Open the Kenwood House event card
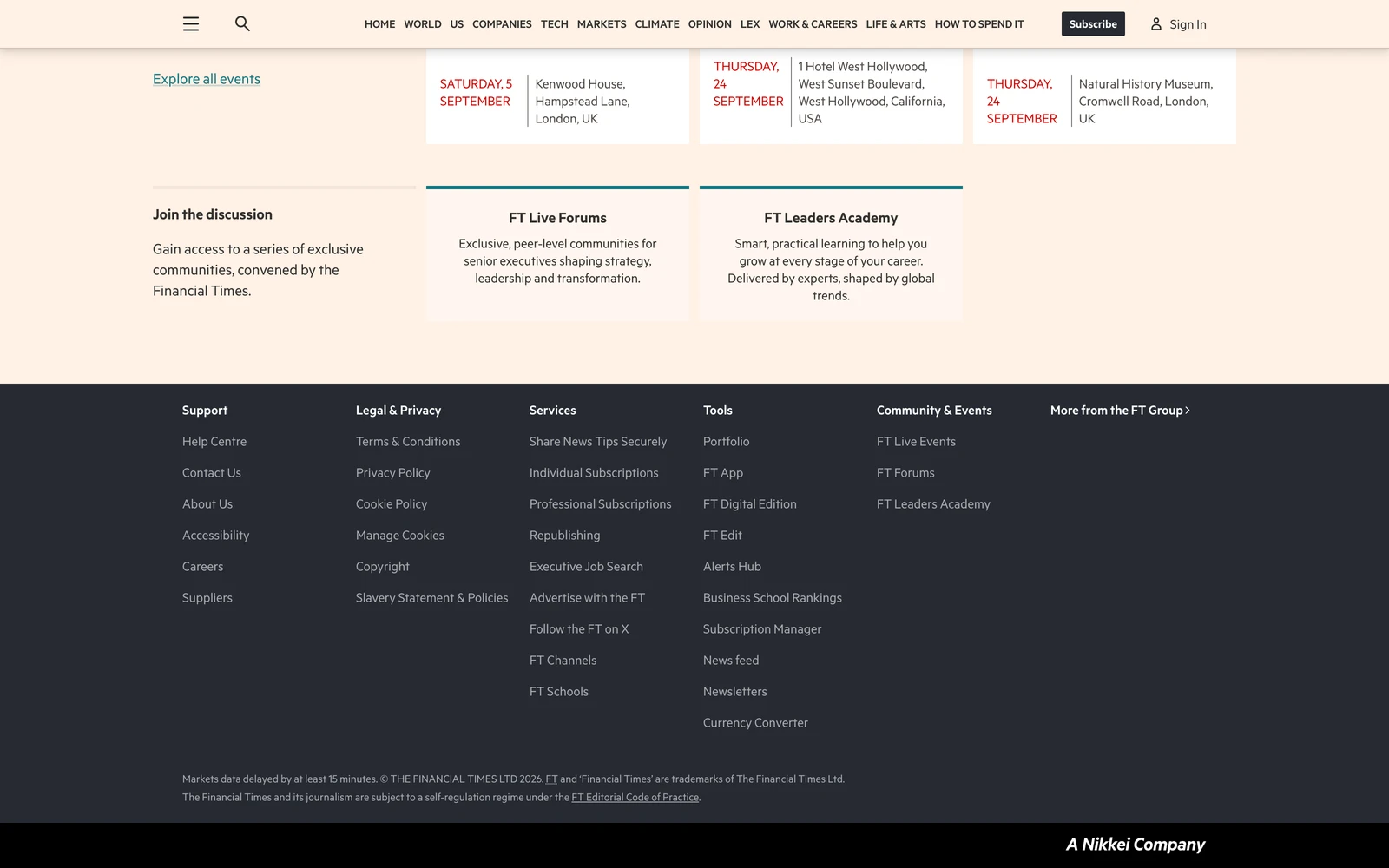1389x868 pixels. (557, 97)
